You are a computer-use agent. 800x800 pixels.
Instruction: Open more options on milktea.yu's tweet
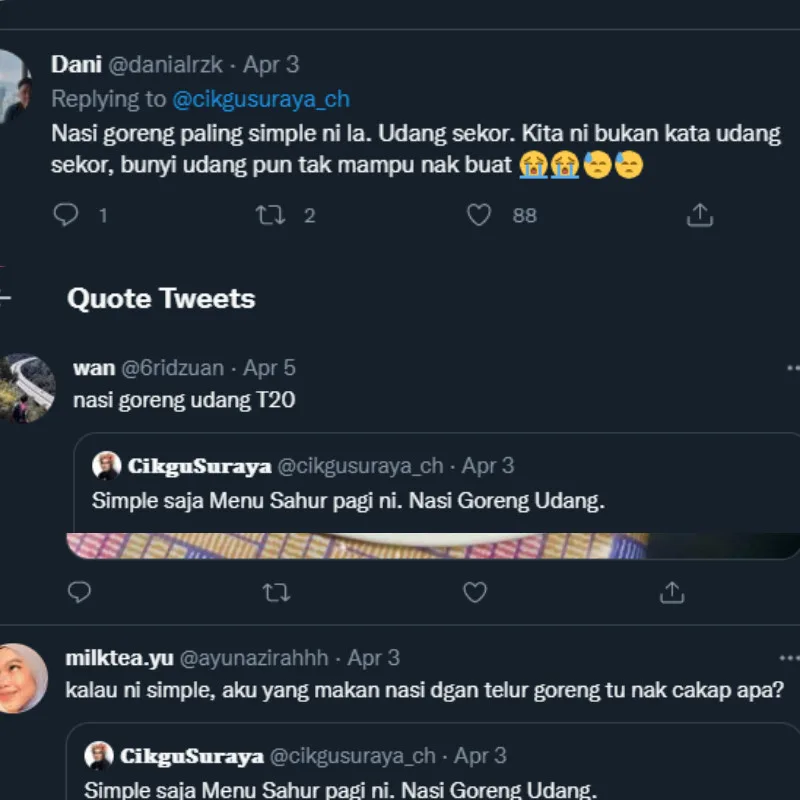pos(790,657)
